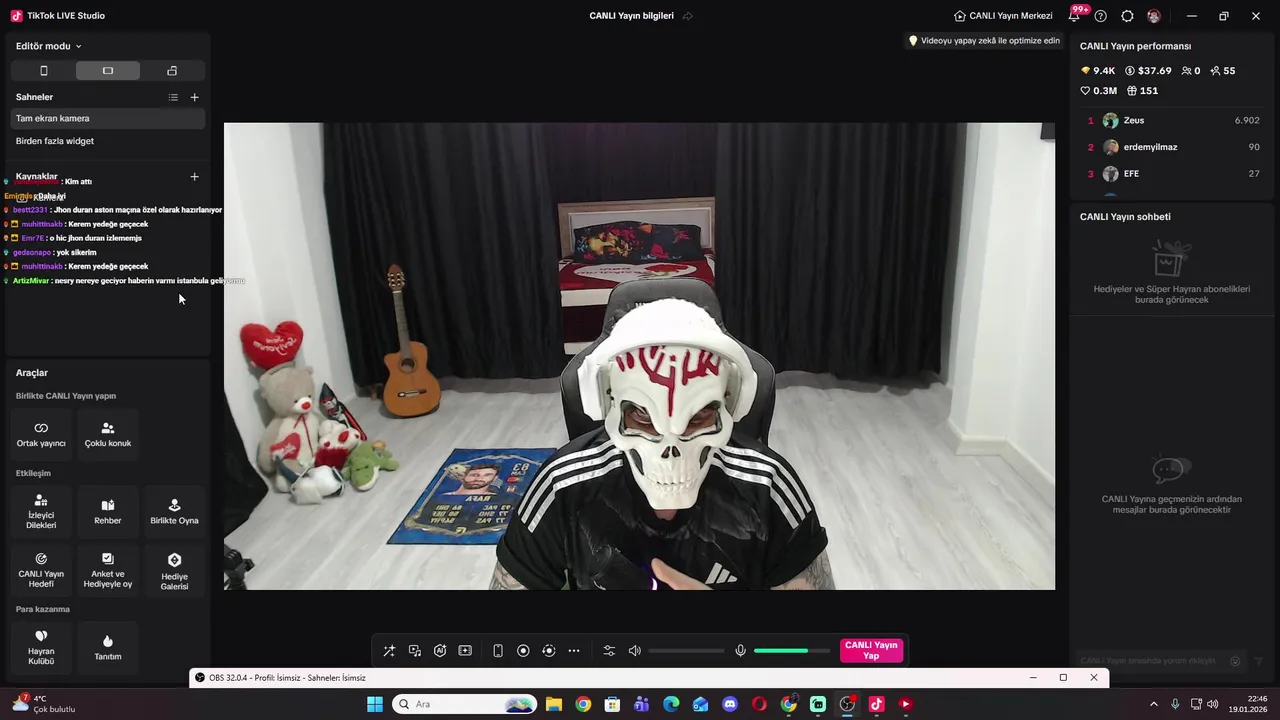The width and height of the screenshot is (1280, 720).
Task: Switch to dual-screen layout mode
Action: tap(172, 71)
